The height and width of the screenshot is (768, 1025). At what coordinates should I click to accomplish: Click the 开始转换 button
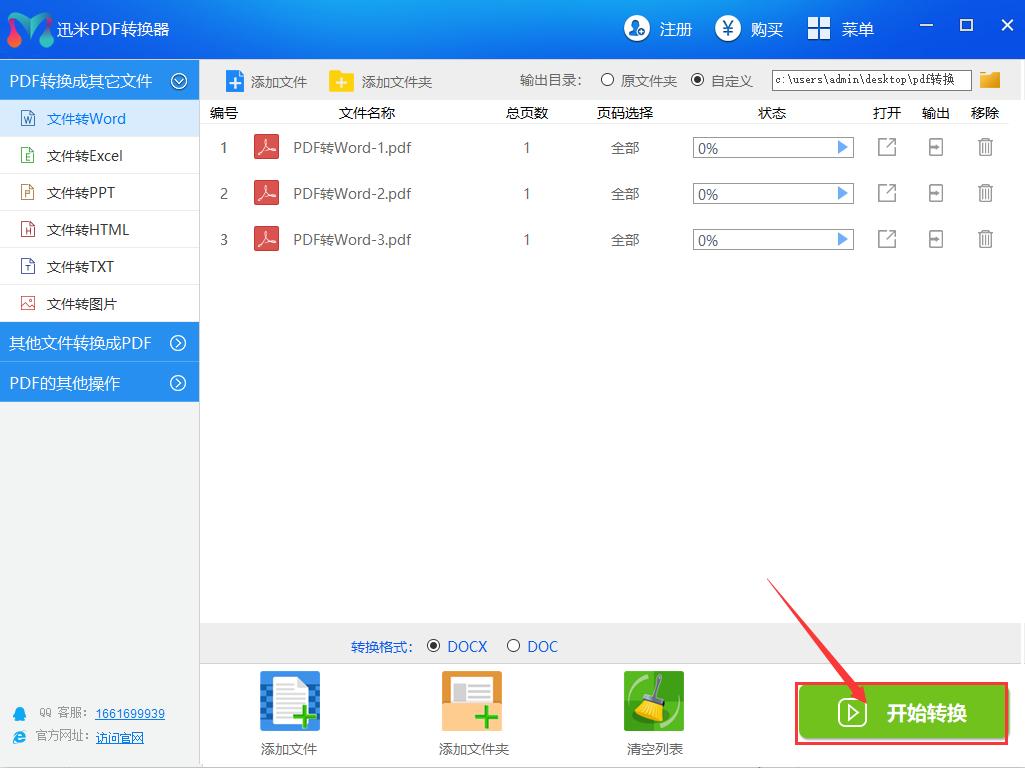click(902, 713)
